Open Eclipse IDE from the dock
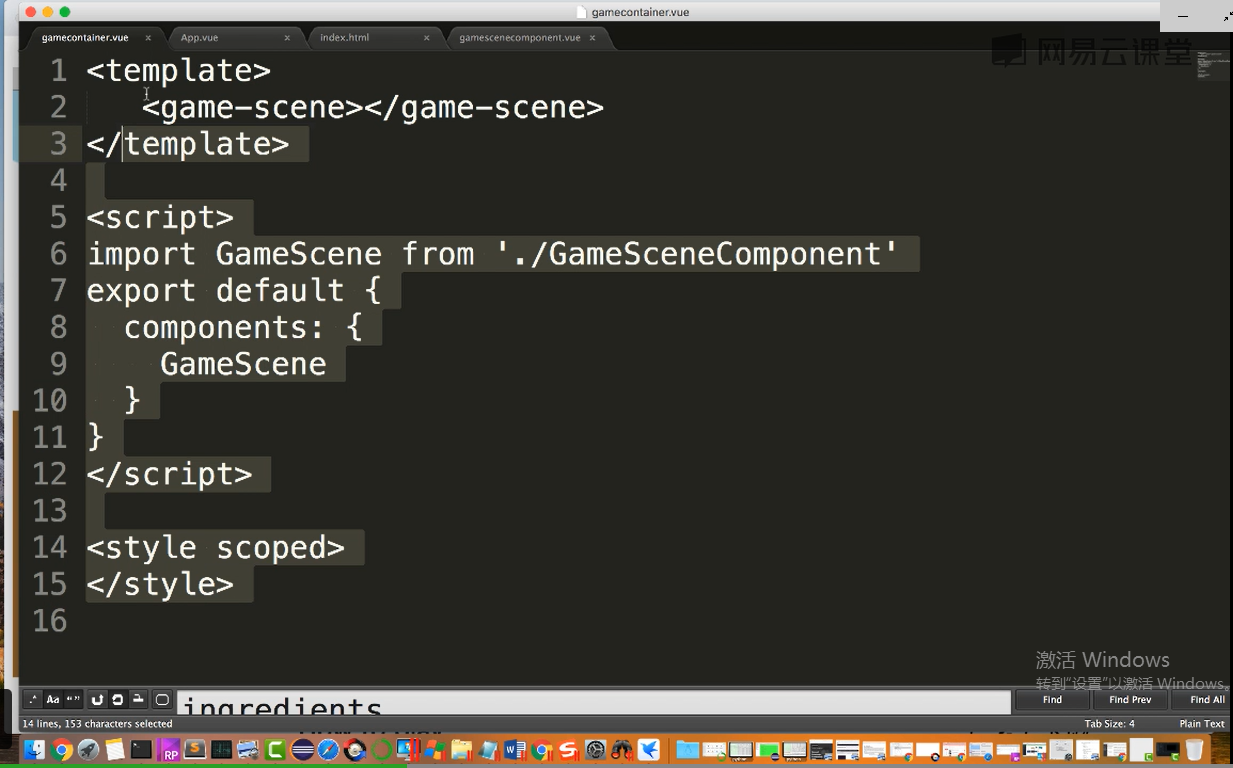The height and width of the screenshot is (768, 1233). coord(303,750)
